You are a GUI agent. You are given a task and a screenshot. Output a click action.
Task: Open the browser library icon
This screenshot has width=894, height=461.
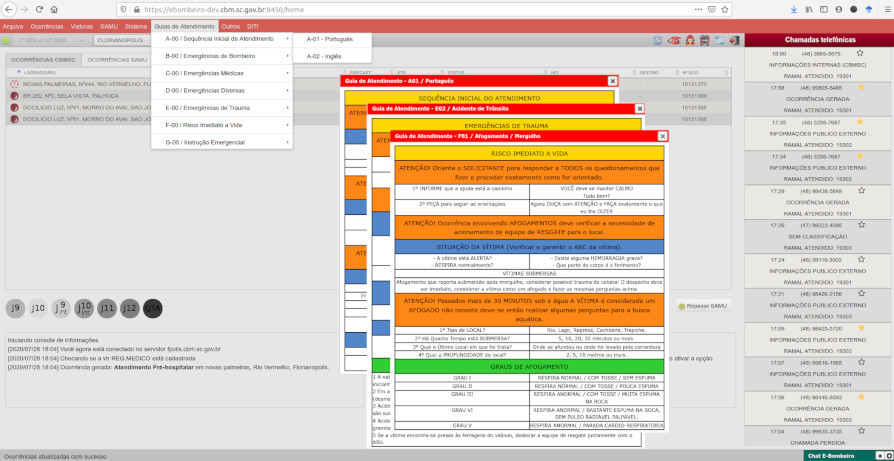click(809, 10)
